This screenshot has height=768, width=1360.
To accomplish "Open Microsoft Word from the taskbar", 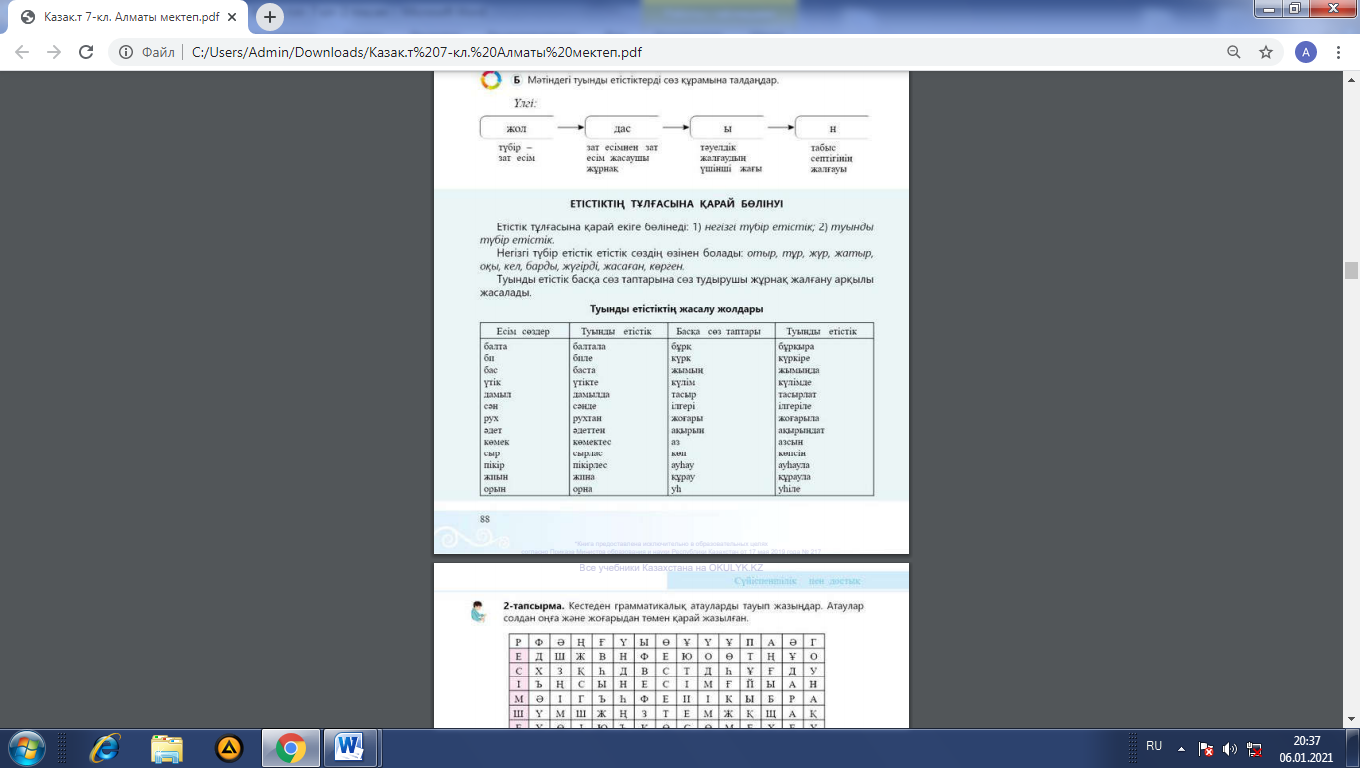I will 350,748.
